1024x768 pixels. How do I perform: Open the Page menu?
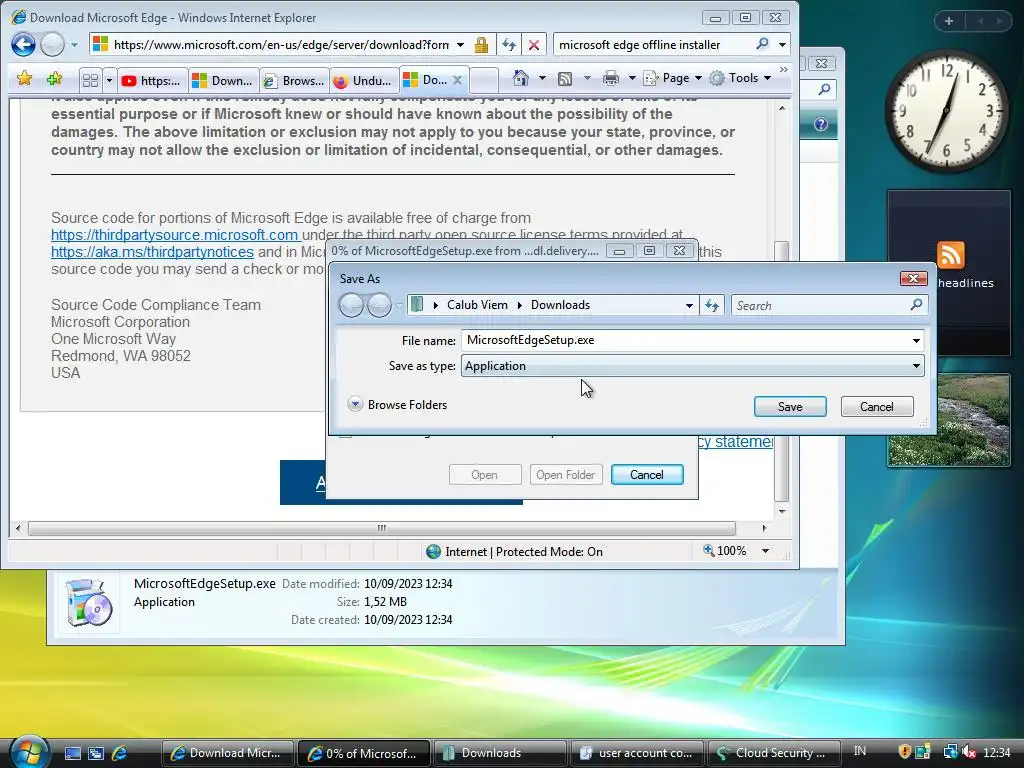(x=673, y=78)
